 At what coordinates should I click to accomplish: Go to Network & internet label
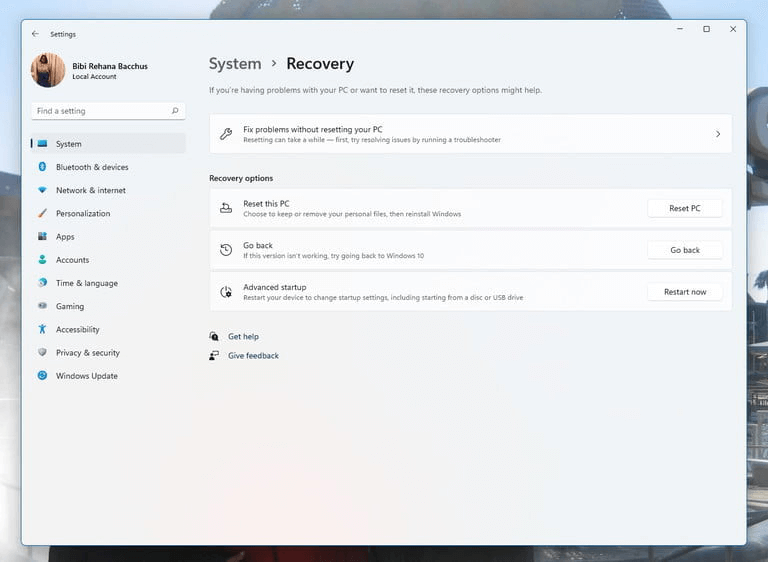(x=91, y=190)
